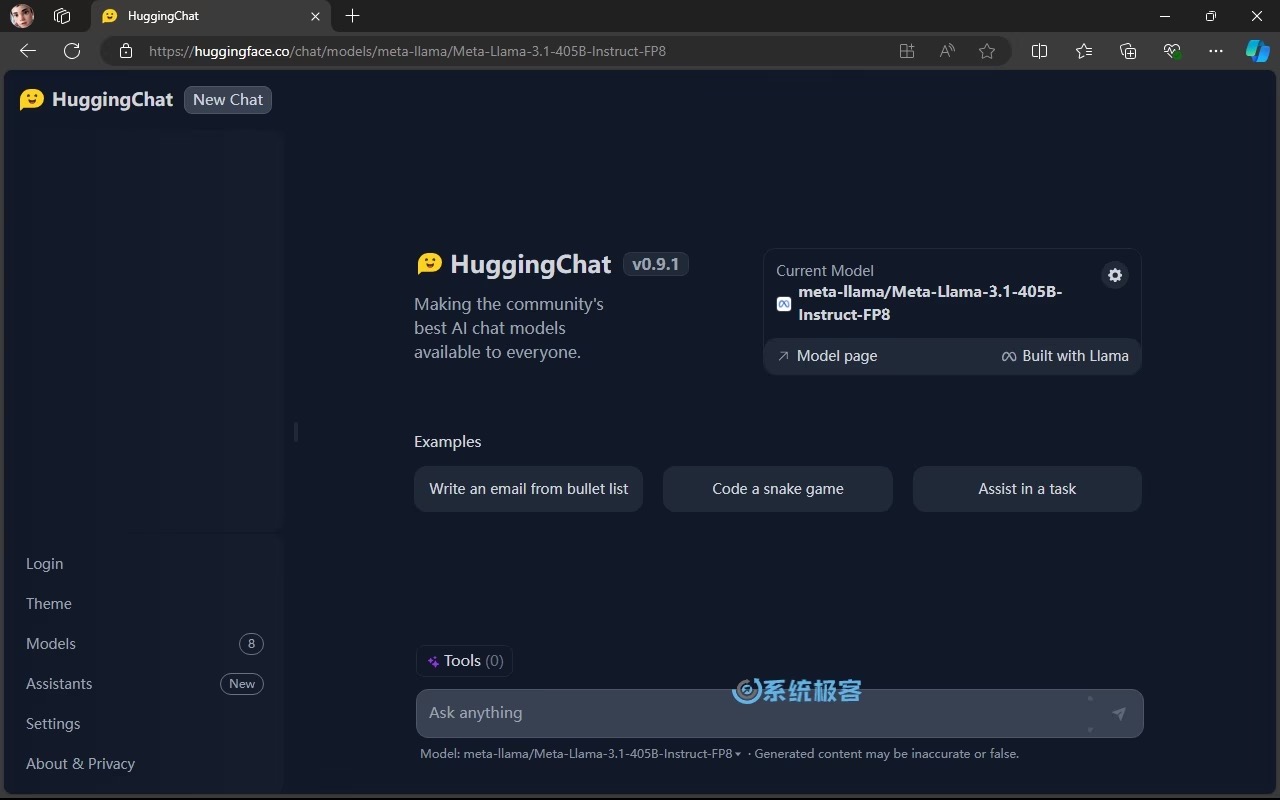Open Assistants in sidebar
The height and width of the screenshot is (800, 1280).
pos(145,684)
